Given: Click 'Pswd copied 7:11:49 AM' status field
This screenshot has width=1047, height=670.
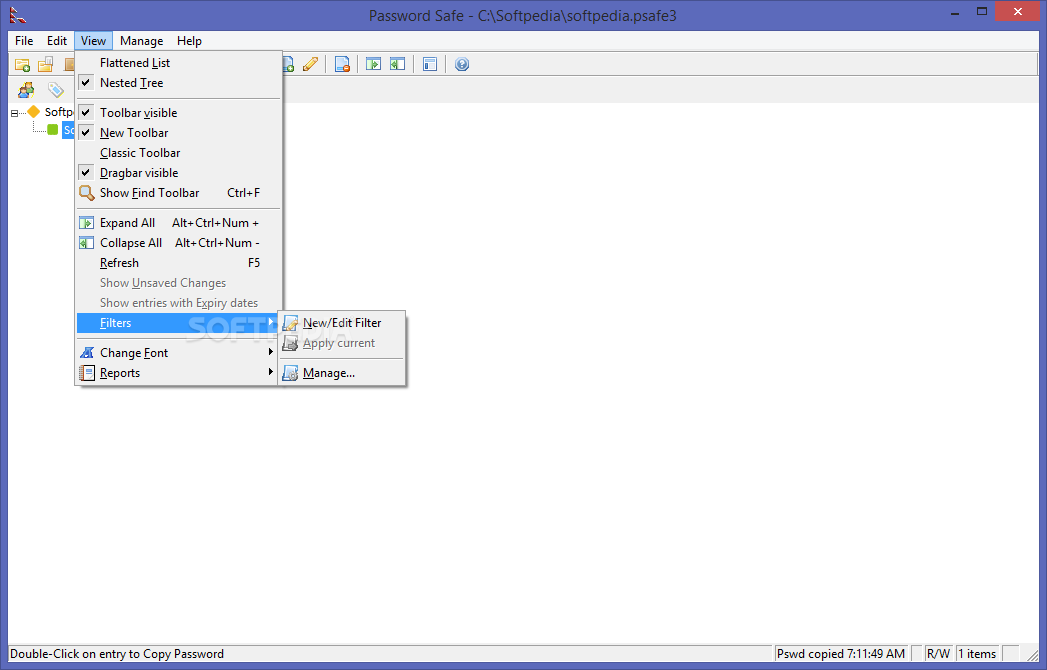Looking at the screenshot, I should tap(841, 654).
